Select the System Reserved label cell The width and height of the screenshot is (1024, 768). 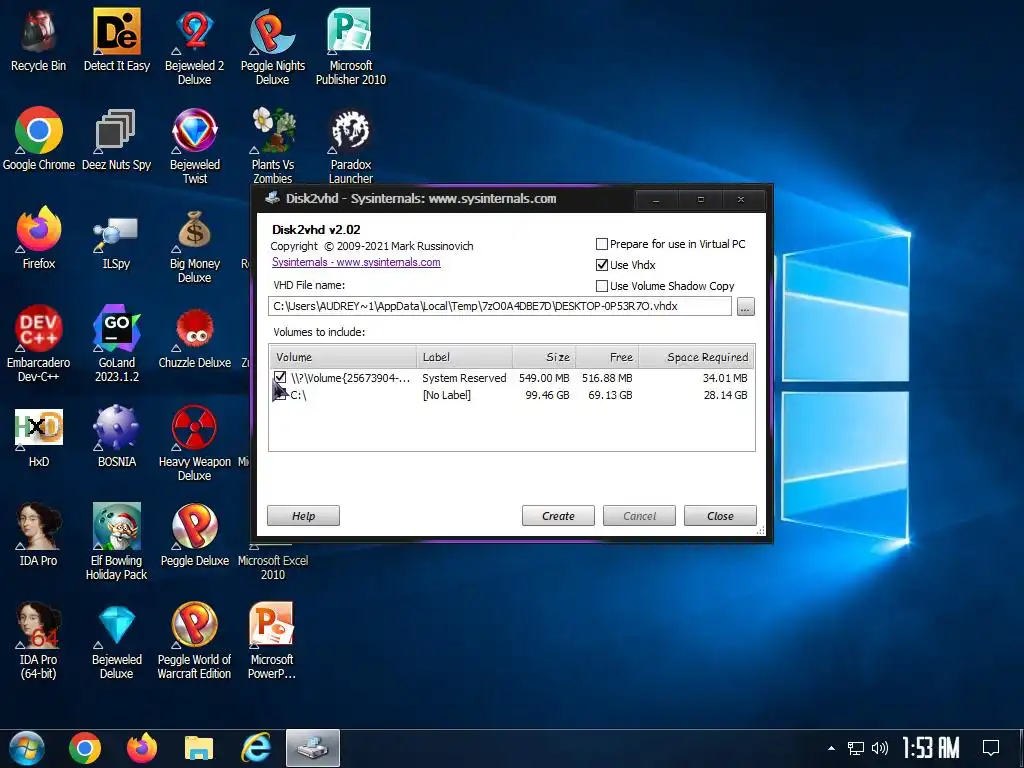coord(464,378)
